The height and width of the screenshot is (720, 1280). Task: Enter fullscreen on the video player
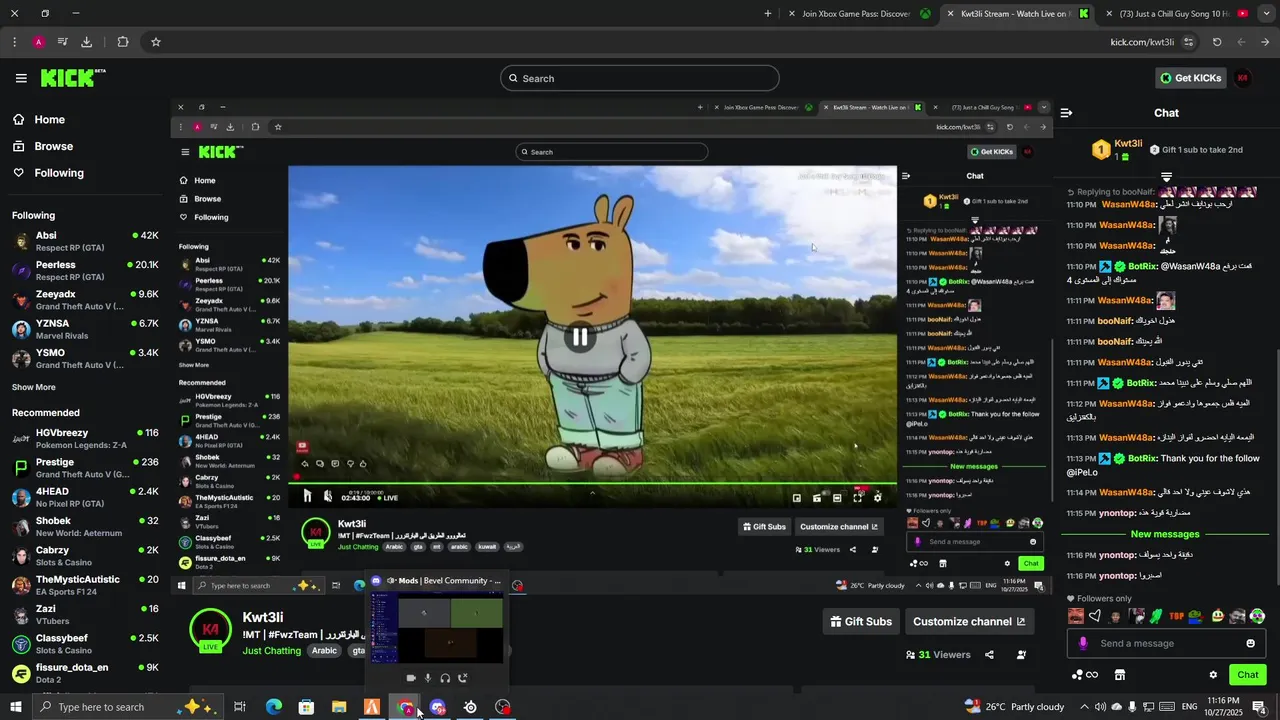click(857, 497)
